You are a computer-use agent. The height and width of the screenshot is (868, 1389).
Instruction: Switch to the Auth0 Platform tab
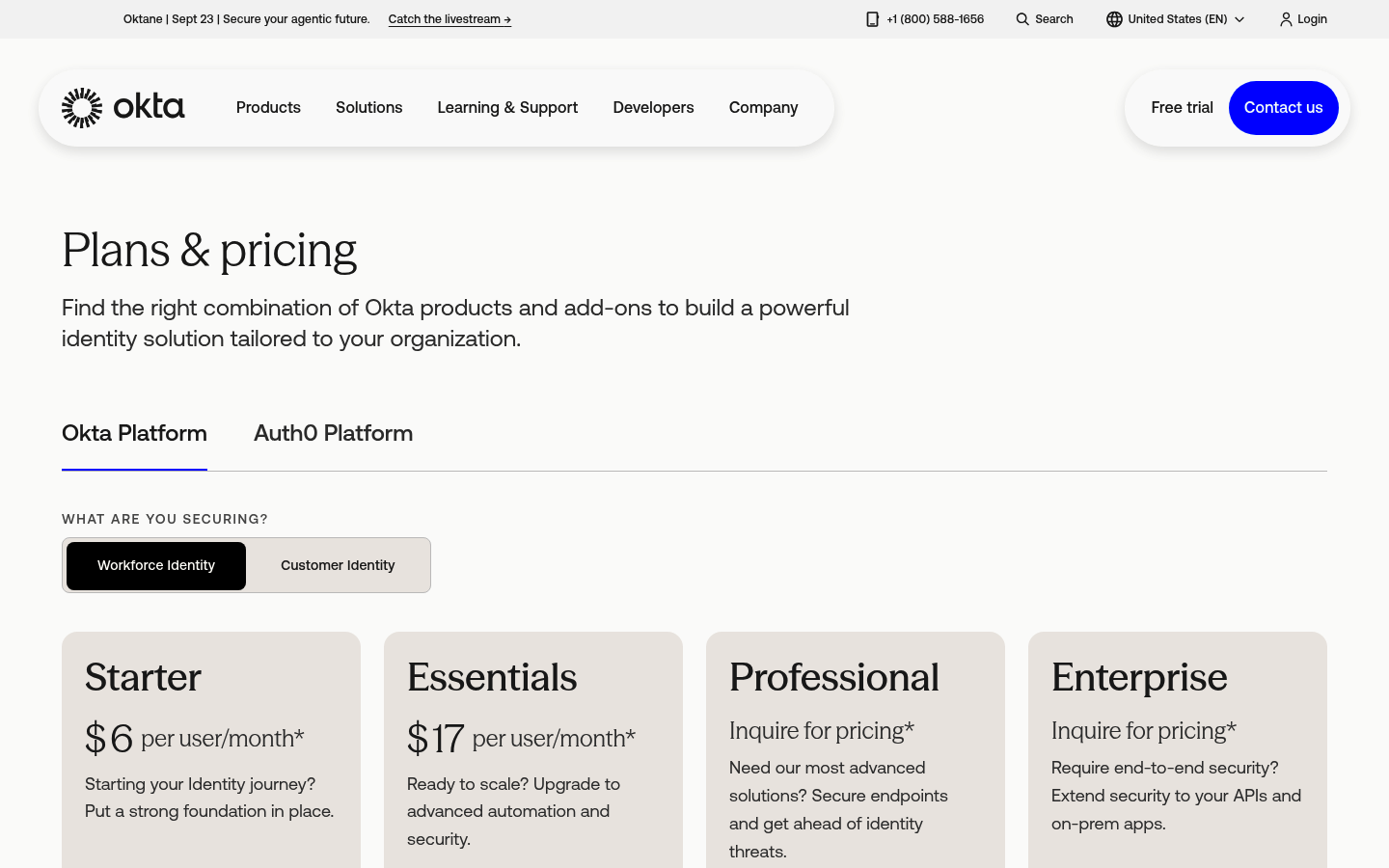(333, 434)
